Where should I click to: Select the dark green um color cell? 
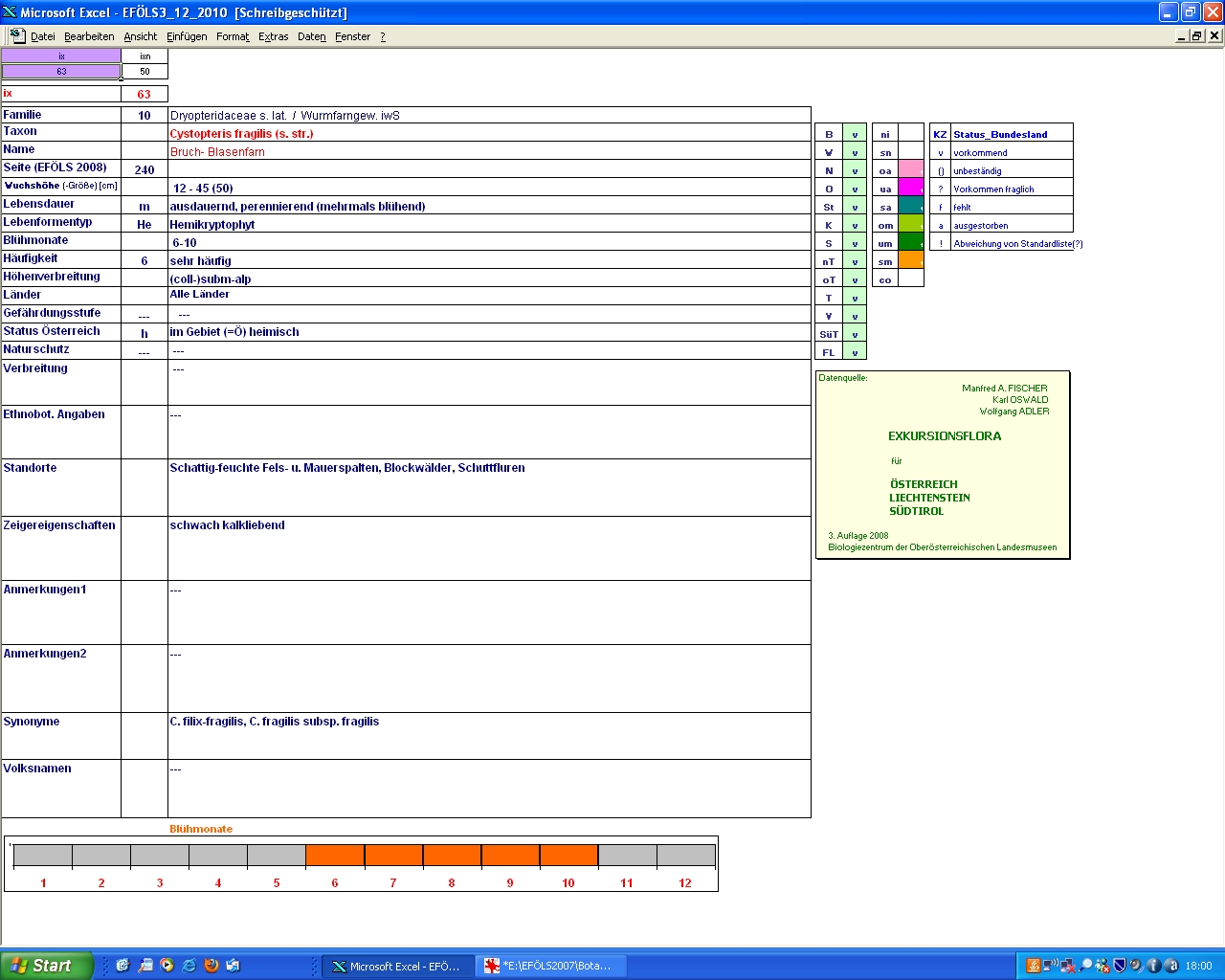[911, 243]
